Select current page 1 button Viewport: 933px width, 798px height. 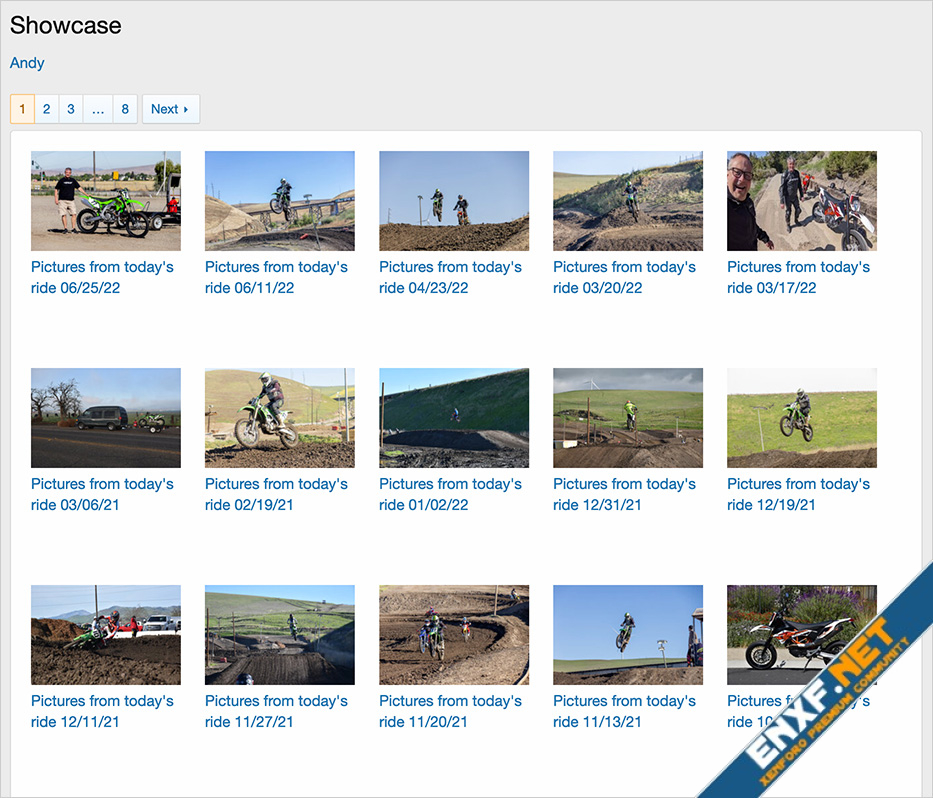pos(23,109)
